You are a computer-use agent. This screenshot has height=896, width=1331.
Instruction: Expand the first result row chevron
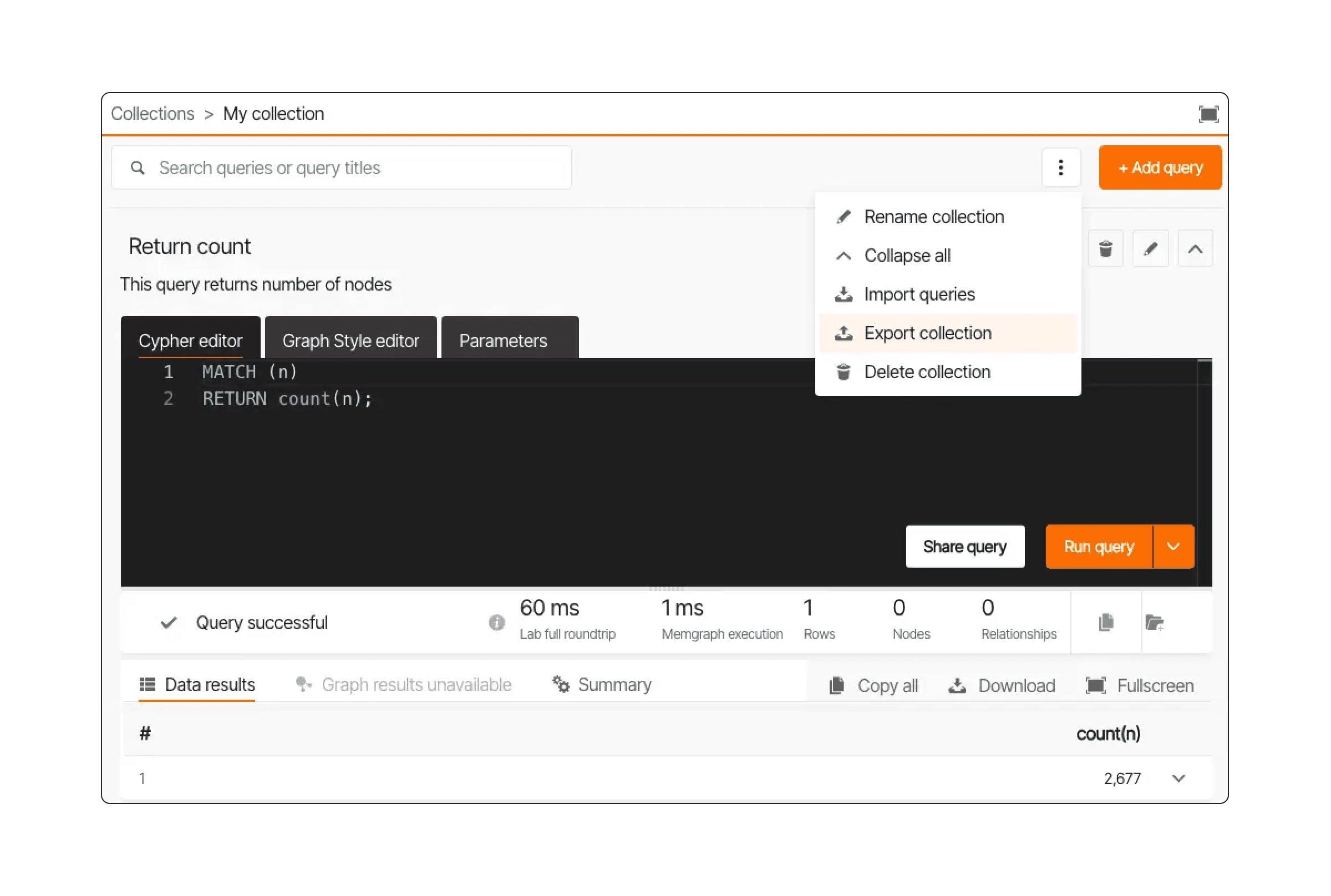(x=1178, y=778)
